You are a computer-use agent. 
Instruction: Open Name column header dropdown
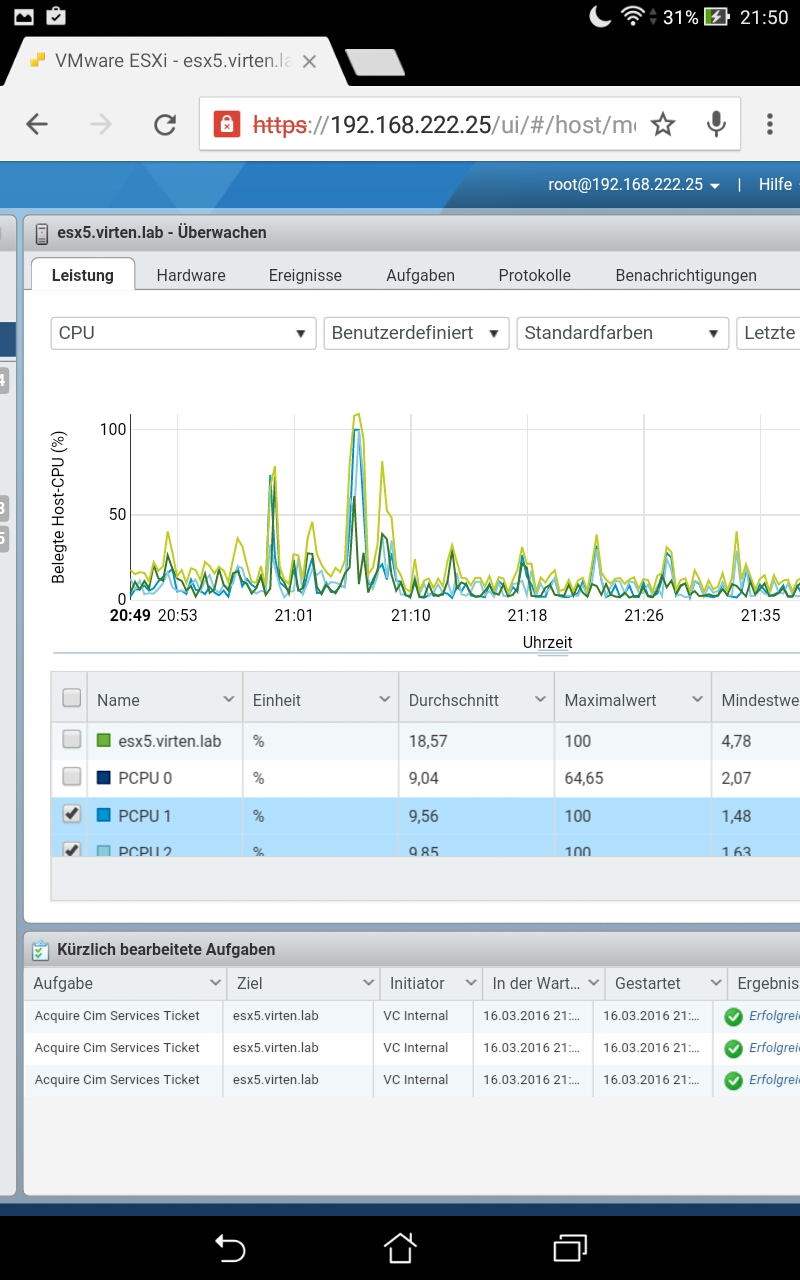click(x=228, y=700)
